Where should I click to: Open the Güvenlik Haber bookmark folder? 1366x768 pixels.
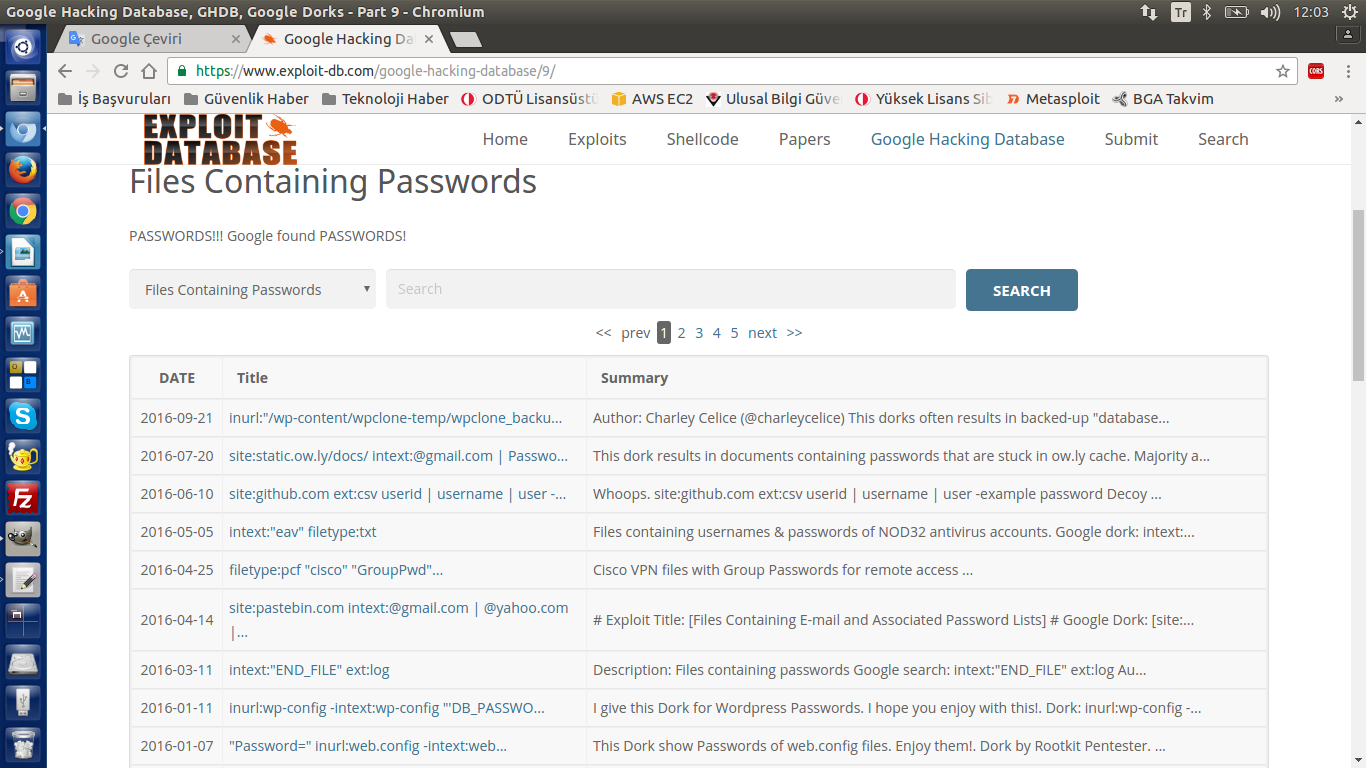pos(246,99)
